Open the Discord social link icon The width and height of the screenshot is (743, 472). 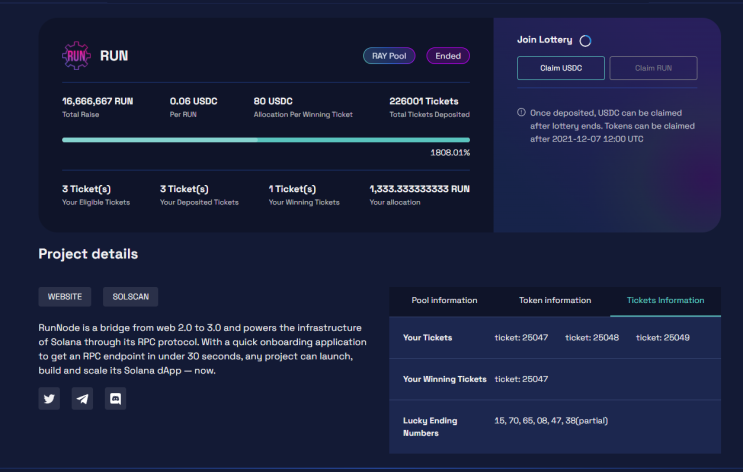pyautogui.click(x=115, y=399)
